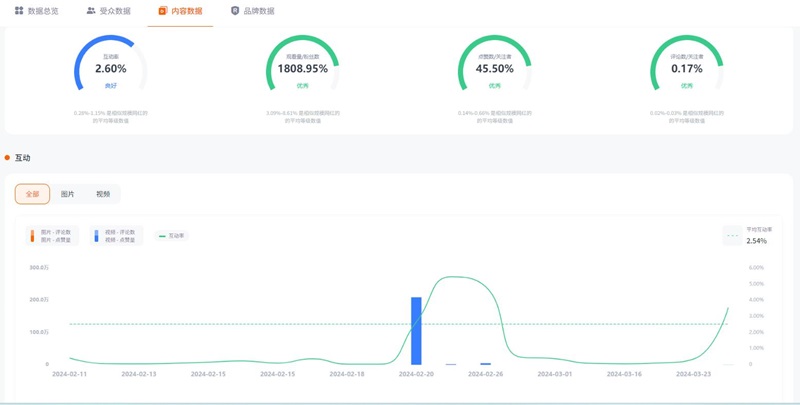This screenshot has height=405, width=800.
Task: Toggle the 互动率 legend series
Action: (172, 236)
